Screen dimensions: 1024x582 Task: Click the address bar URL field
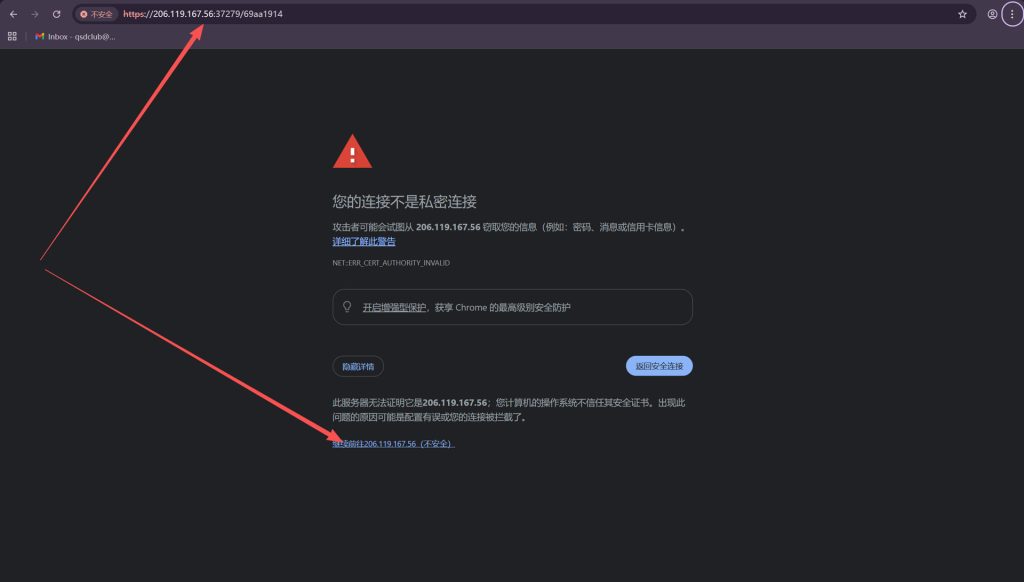(500, 14)
